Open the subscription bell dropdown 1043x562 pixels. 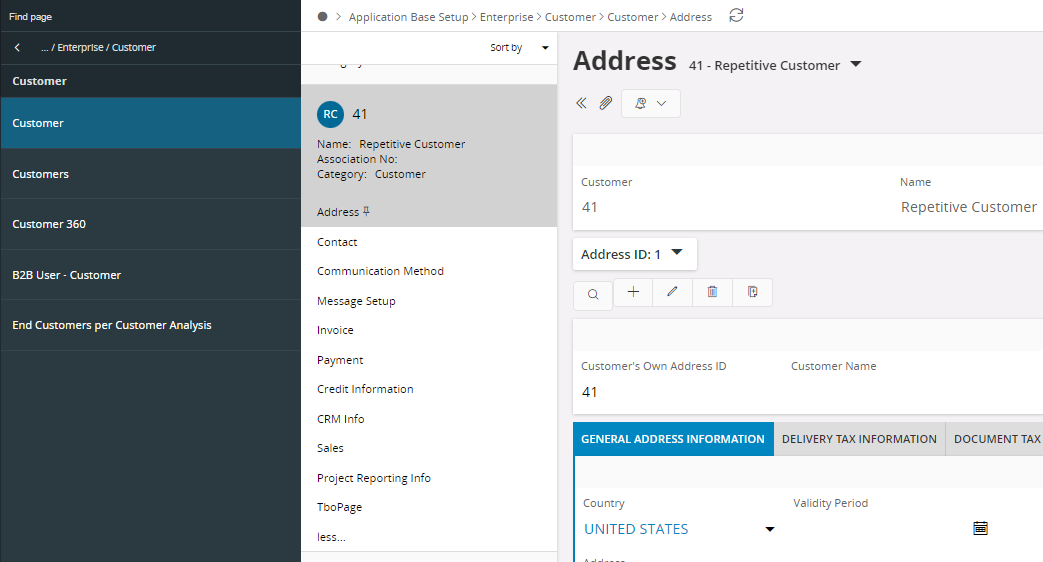(651, 103)
